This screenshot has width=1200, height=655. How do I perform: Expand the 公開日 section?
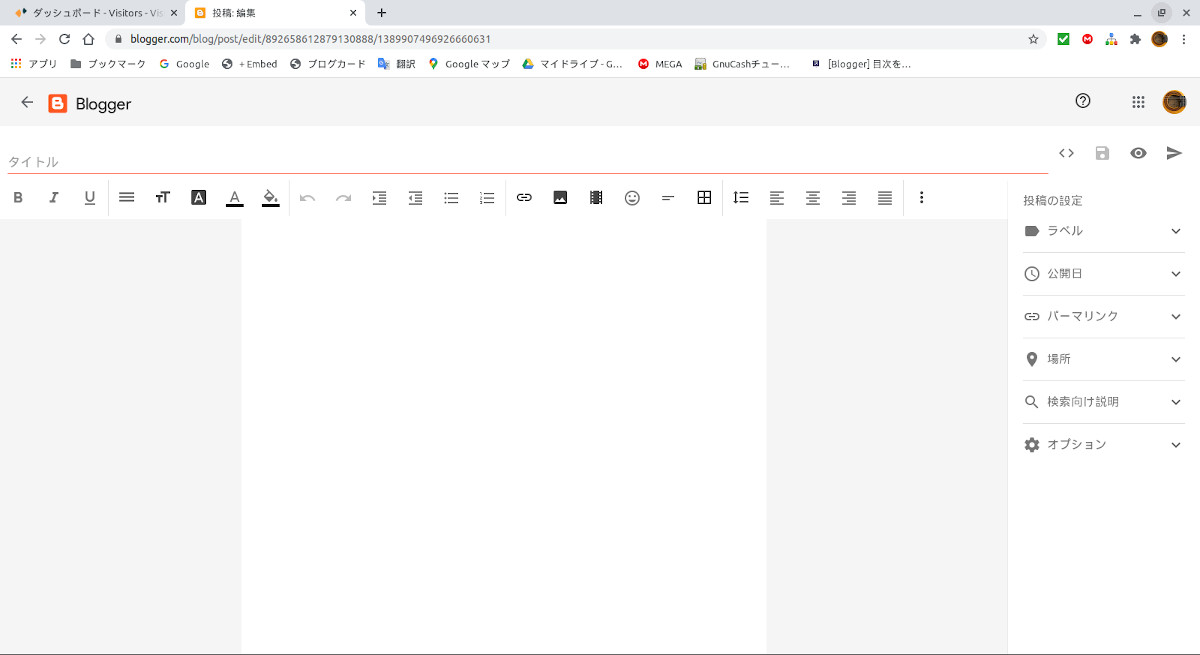tap(1103, 274)
